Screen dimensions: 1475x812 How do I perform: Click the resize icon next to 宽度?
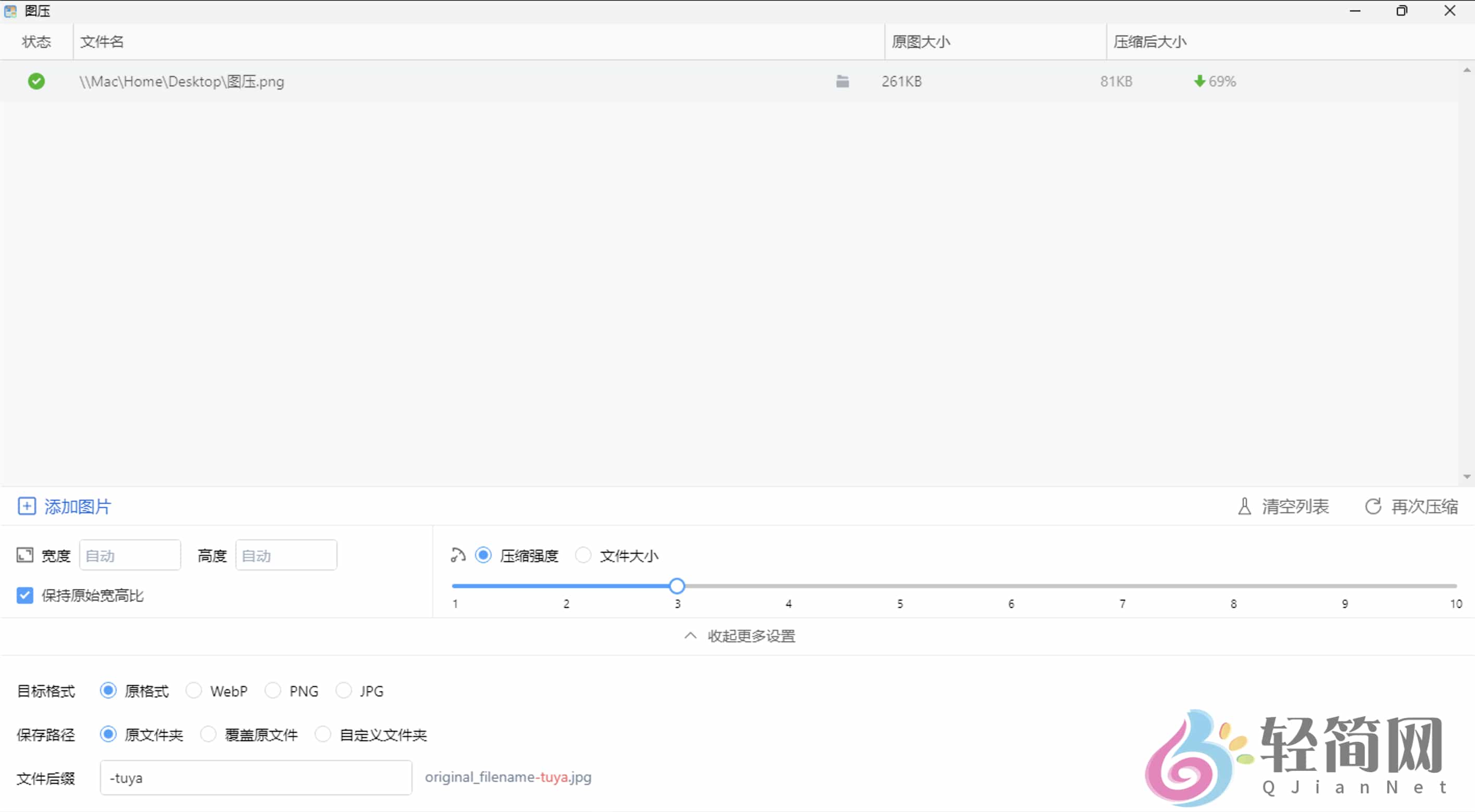coord(24,554)
